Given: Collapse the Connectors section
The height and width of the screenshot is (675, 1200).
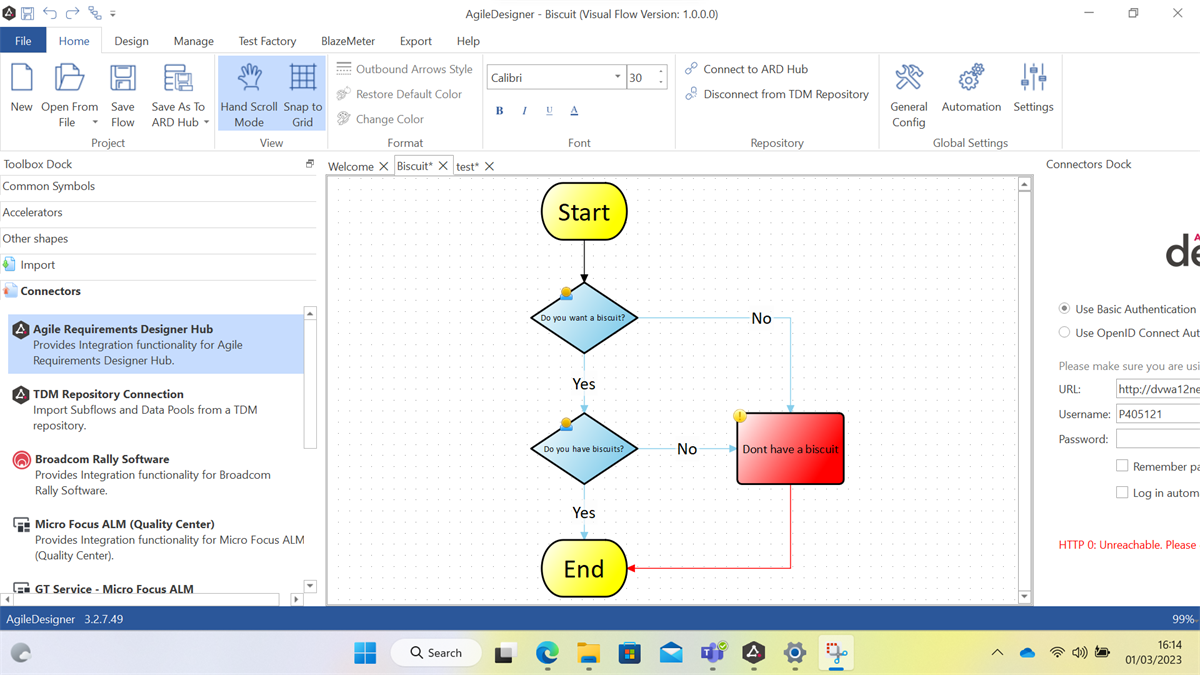Looking at the screenshot, I should coord(158,291).
